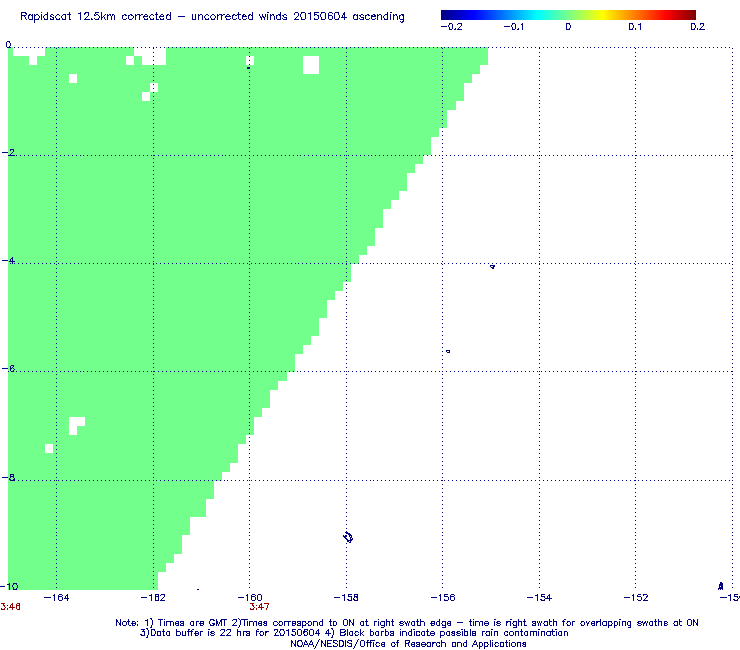
Task: Click the red 3:47 swath time label
Action: (260, 607)
